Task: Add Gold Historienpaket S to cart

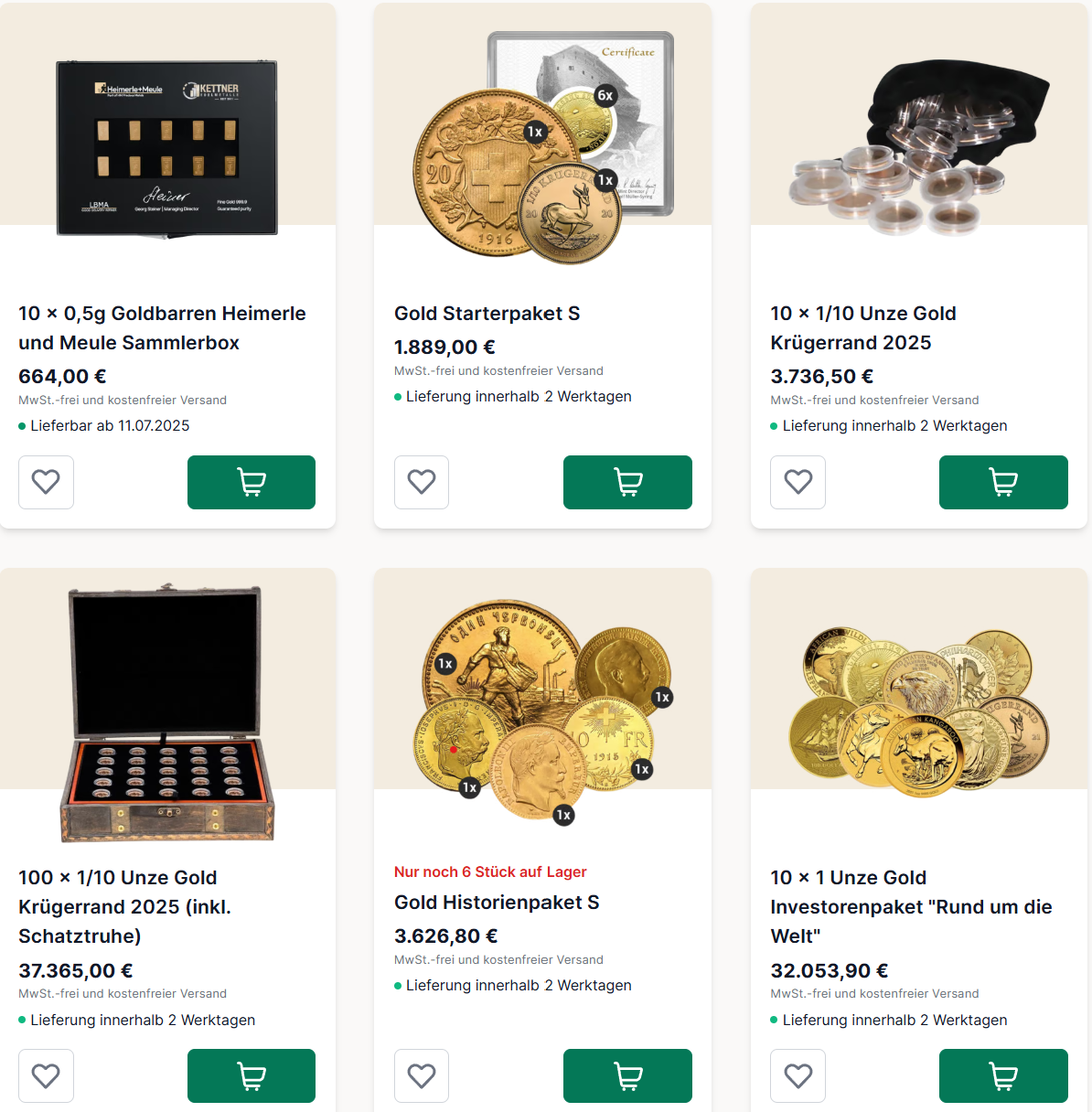Action: click(627, 1075)
